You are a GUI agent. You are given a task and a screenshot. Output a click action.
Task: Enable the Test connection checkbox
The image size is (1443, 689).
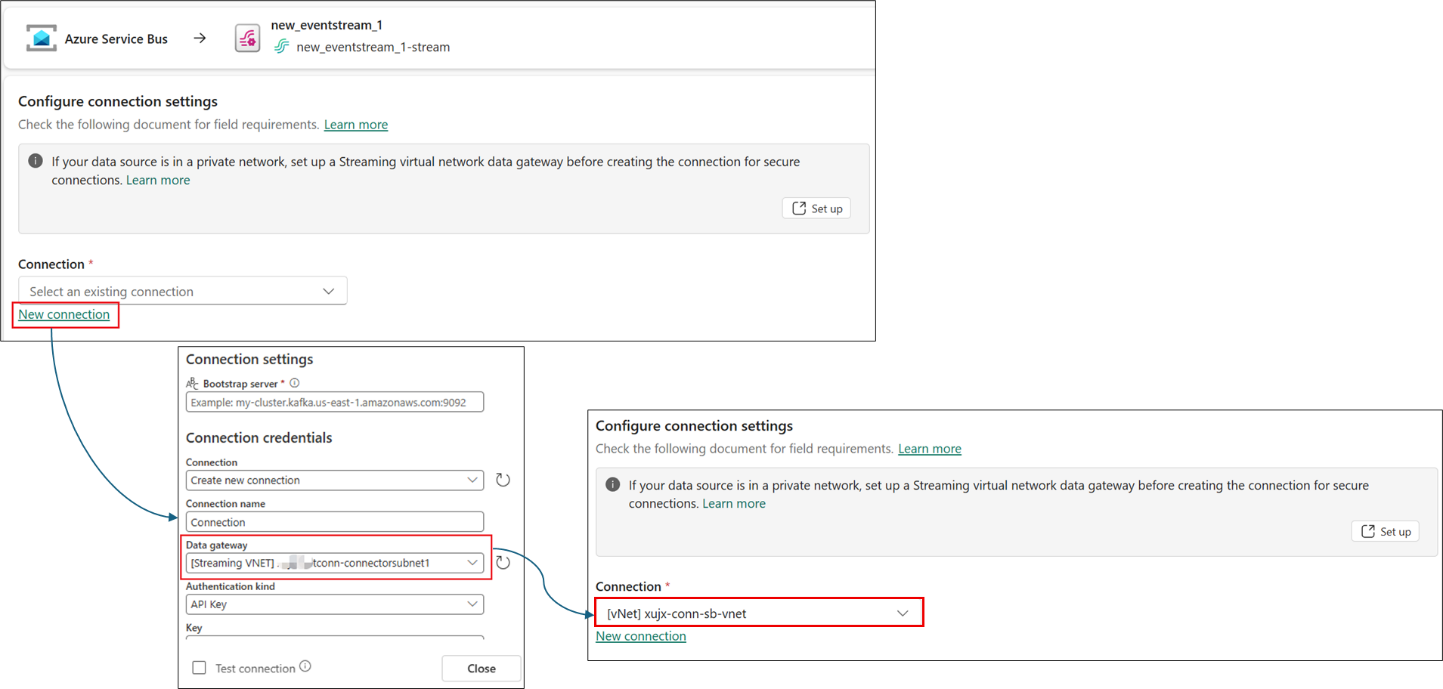point(199,667)
